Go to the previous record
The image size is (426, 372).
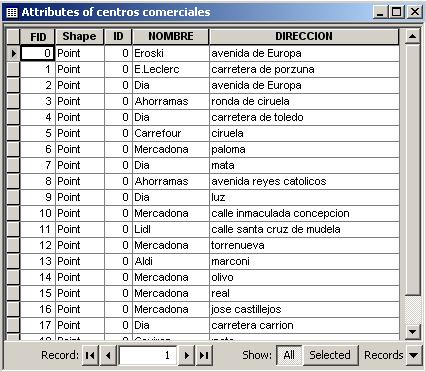(x=108, y=355)
